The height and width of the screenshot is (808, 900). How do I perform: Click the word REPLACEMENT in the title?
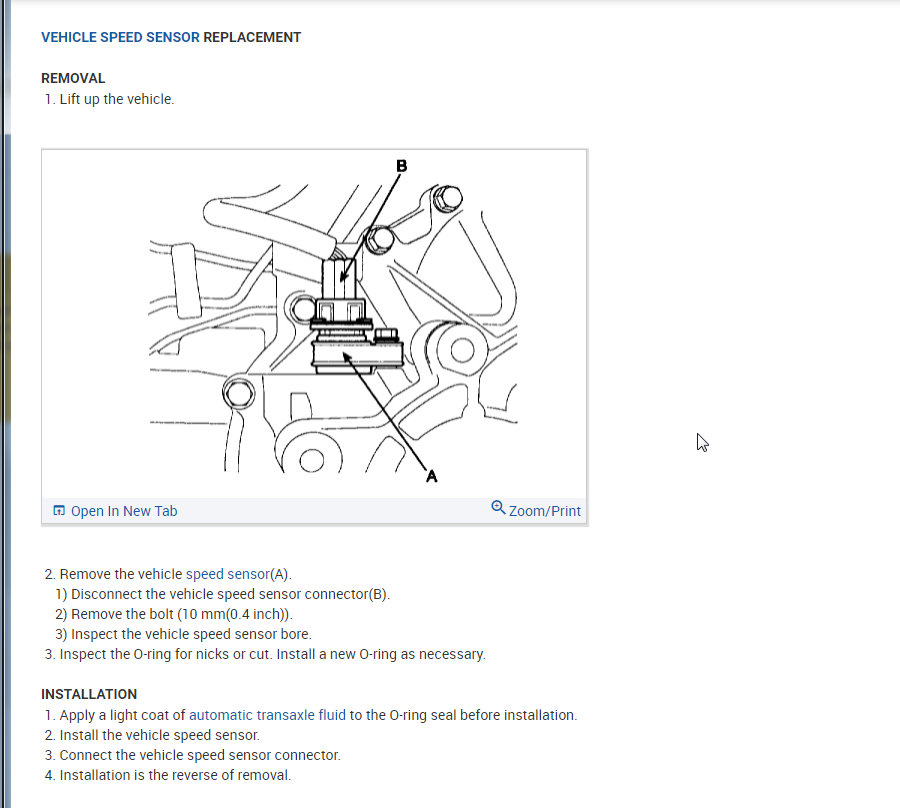252,37
